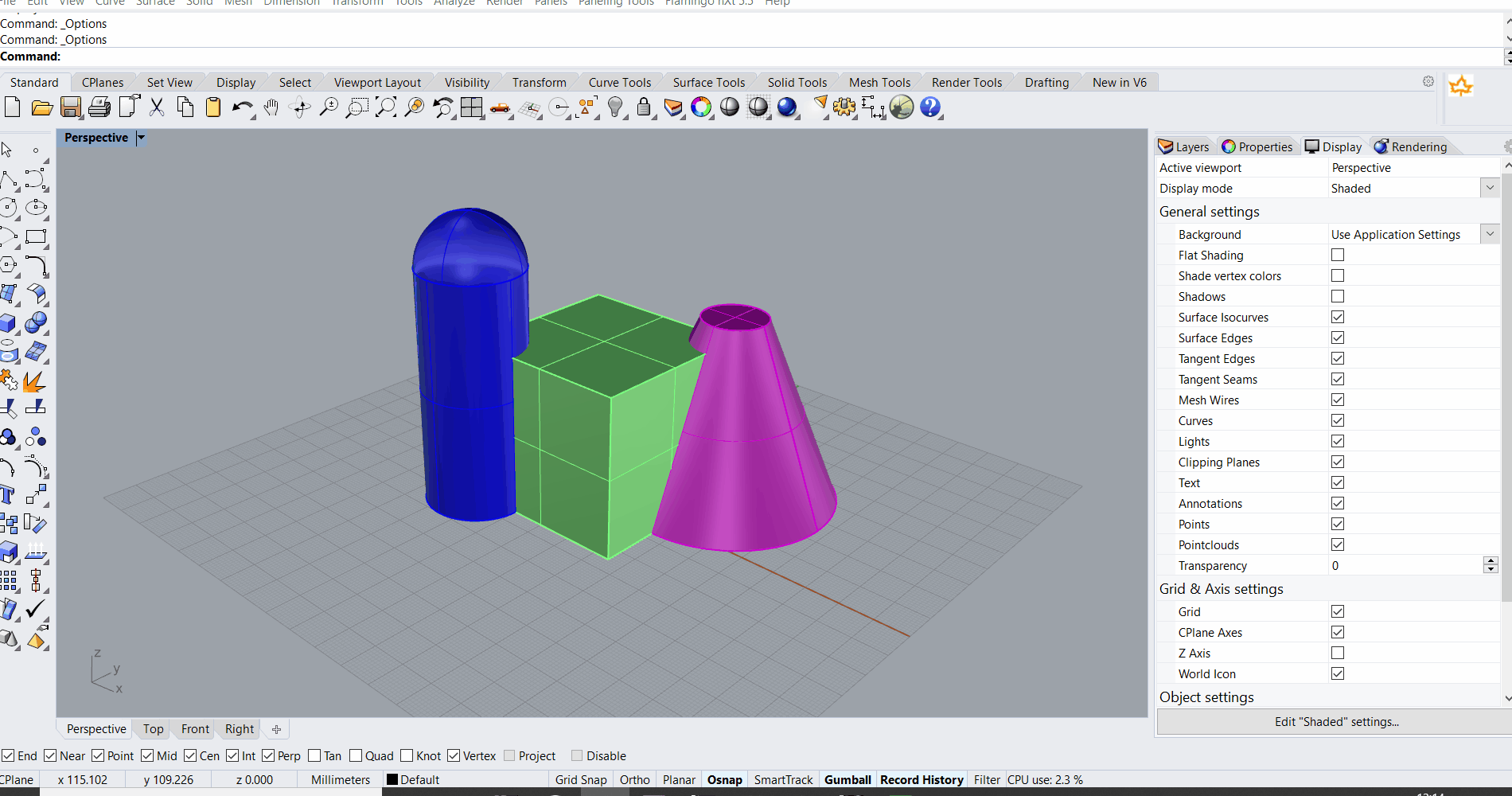Cut selection with the scissors icon
1512x796 pixels.
tap(157, 107)
